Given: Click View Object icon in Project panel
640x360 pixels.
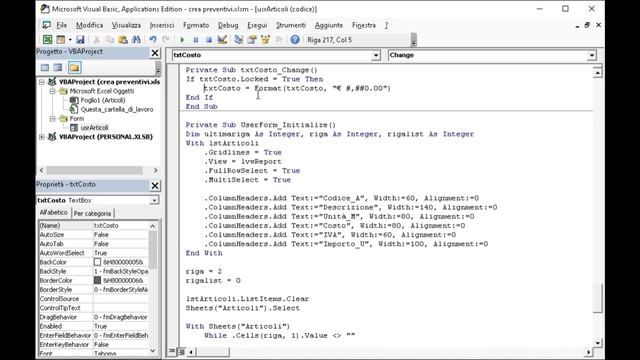Looking at the screenshot, I should pos(58,67).
